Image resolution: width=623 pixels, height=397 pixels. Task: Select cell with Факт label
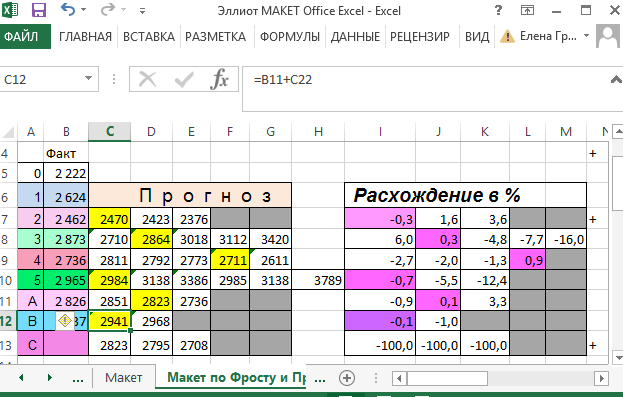pyautogui.click(x=66, y=153)
